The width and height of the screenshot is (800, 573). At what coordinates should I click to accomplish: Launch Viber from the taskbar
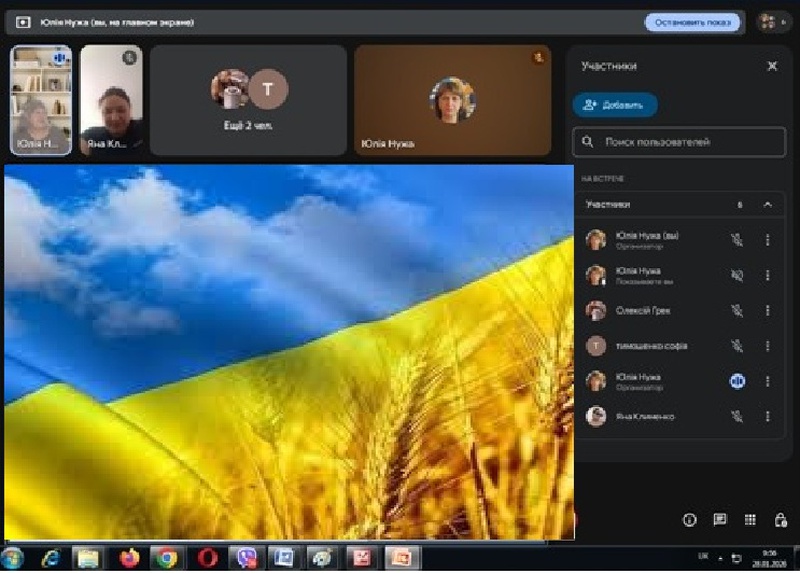pyautogui.click(x=244, y=557)
